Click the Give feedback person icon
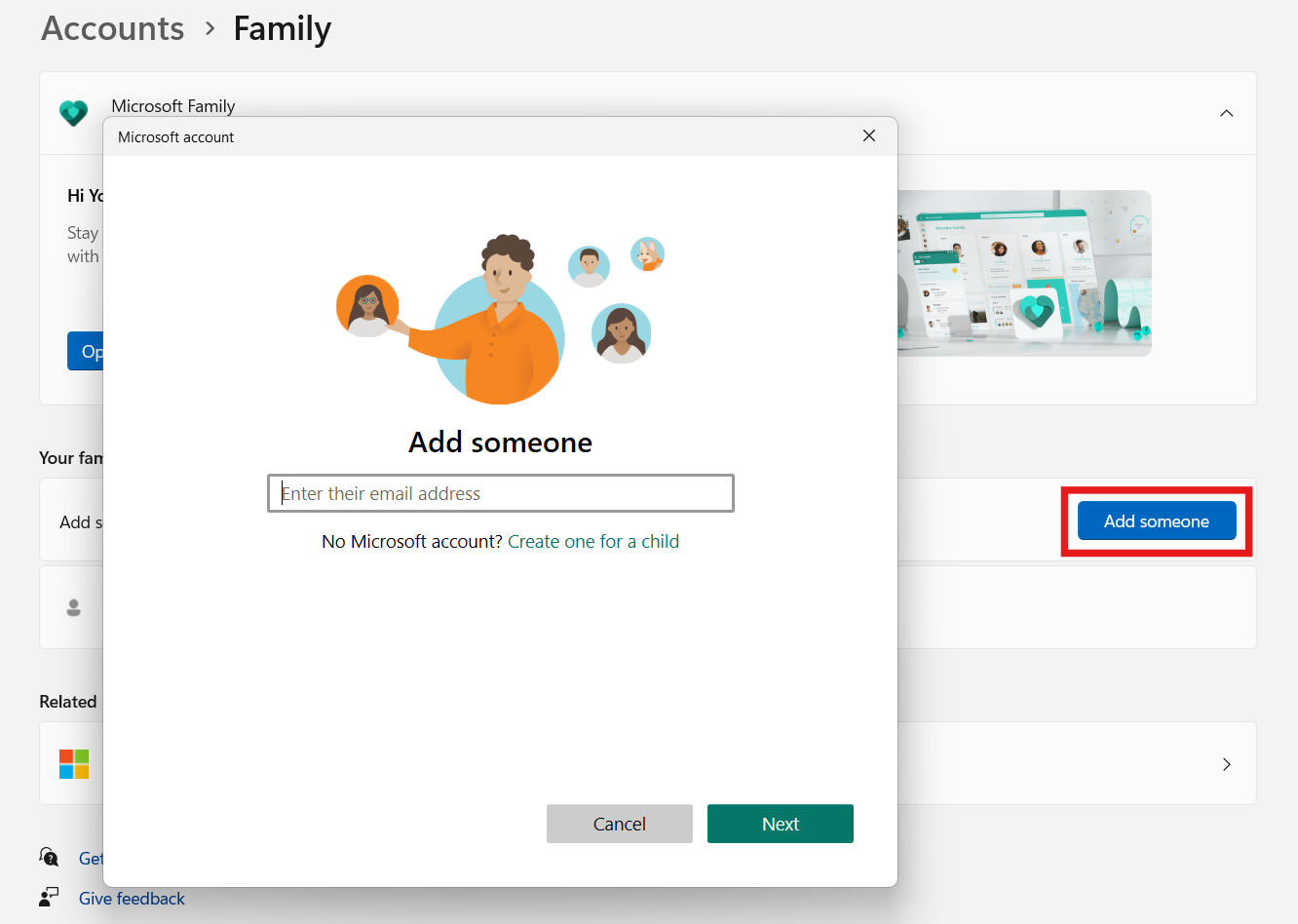 [49, 897]
